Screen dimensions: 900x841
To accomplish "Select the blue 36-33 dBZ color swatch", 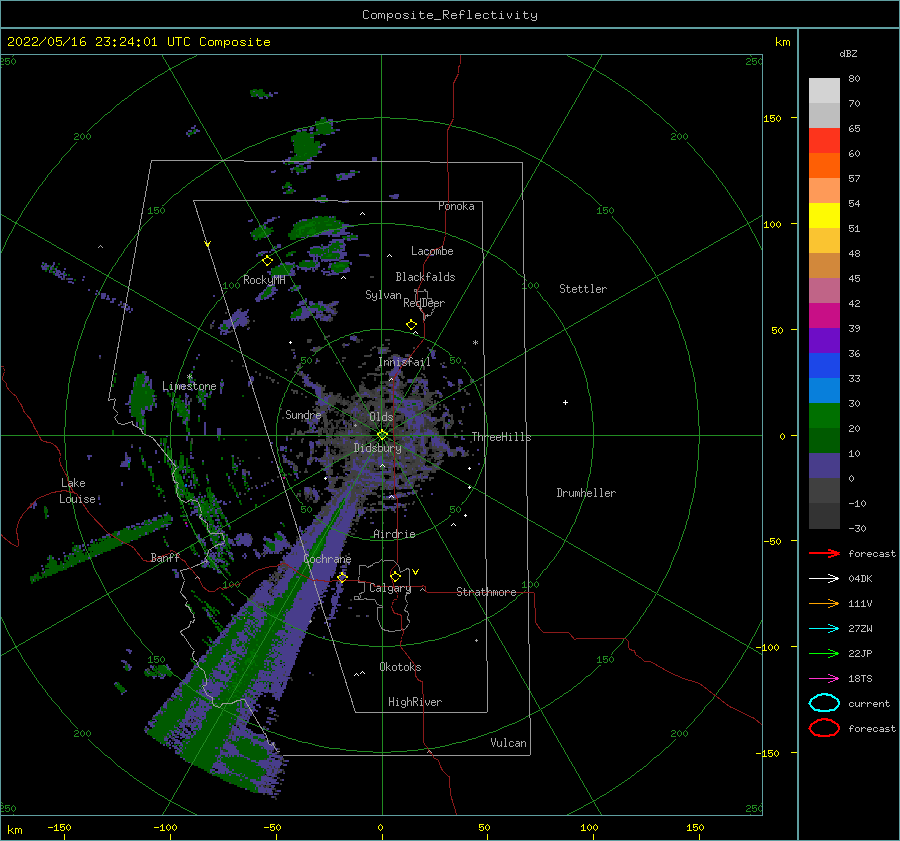I will click(x=824, y=366).
